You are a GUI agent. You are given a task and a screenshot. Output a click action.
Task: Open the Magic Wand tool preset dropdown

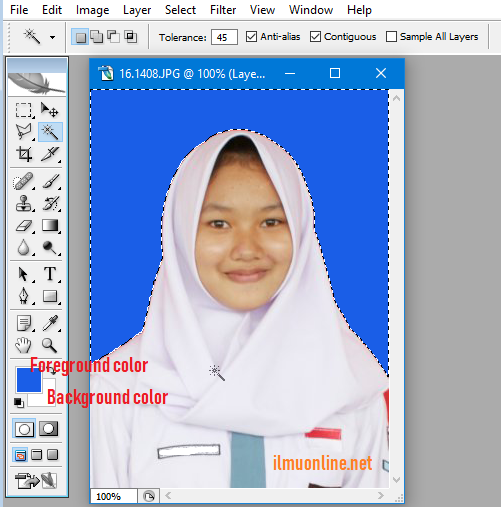click(53, 37)
